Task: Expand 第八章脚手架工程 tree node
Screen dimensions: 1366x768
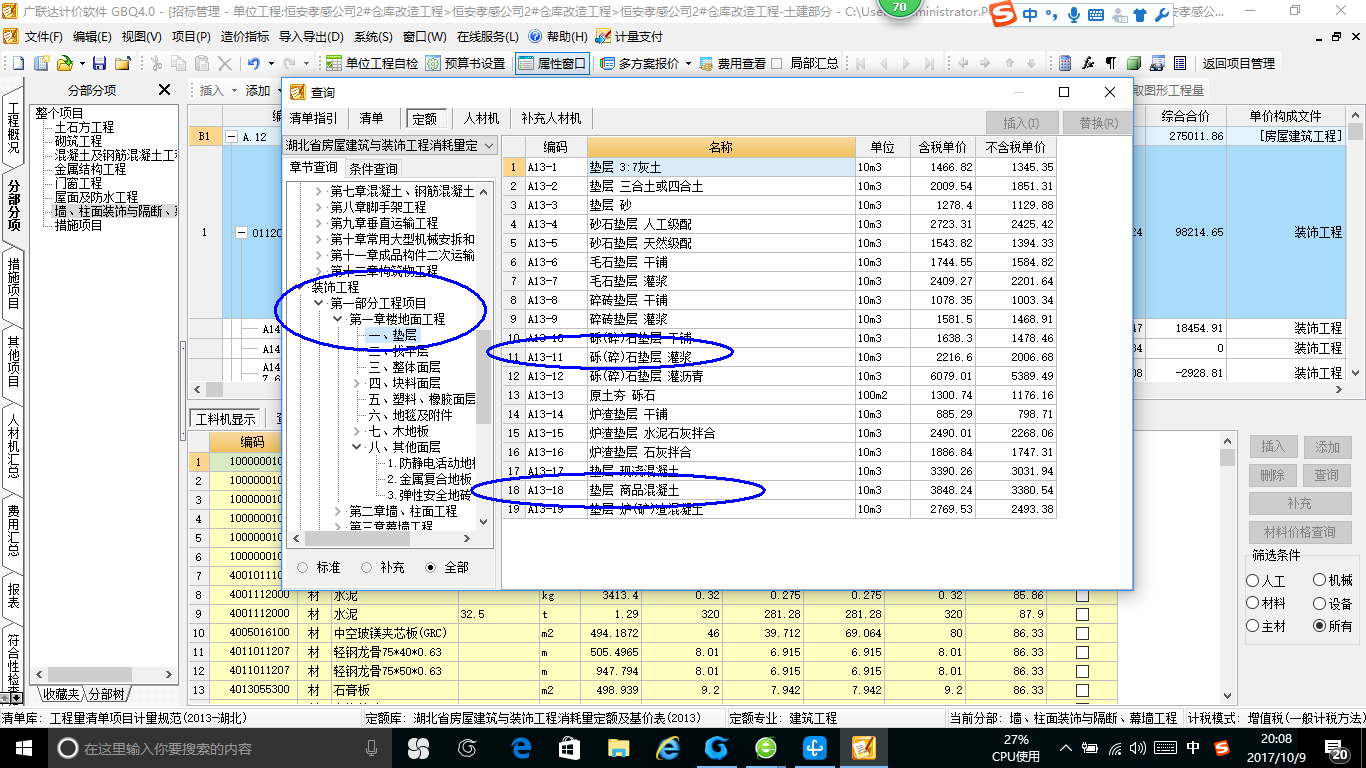Action: [319, 207]
